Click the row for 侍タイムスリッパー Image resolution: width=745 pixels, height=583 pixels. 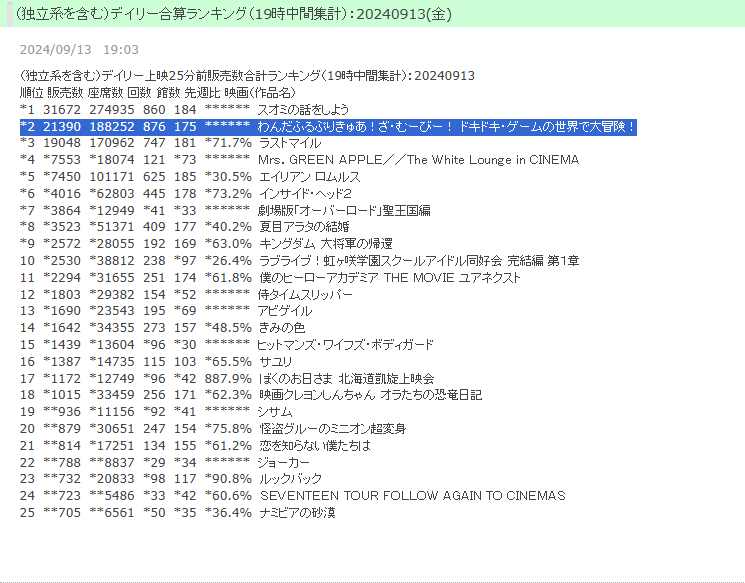pos(186,295)
